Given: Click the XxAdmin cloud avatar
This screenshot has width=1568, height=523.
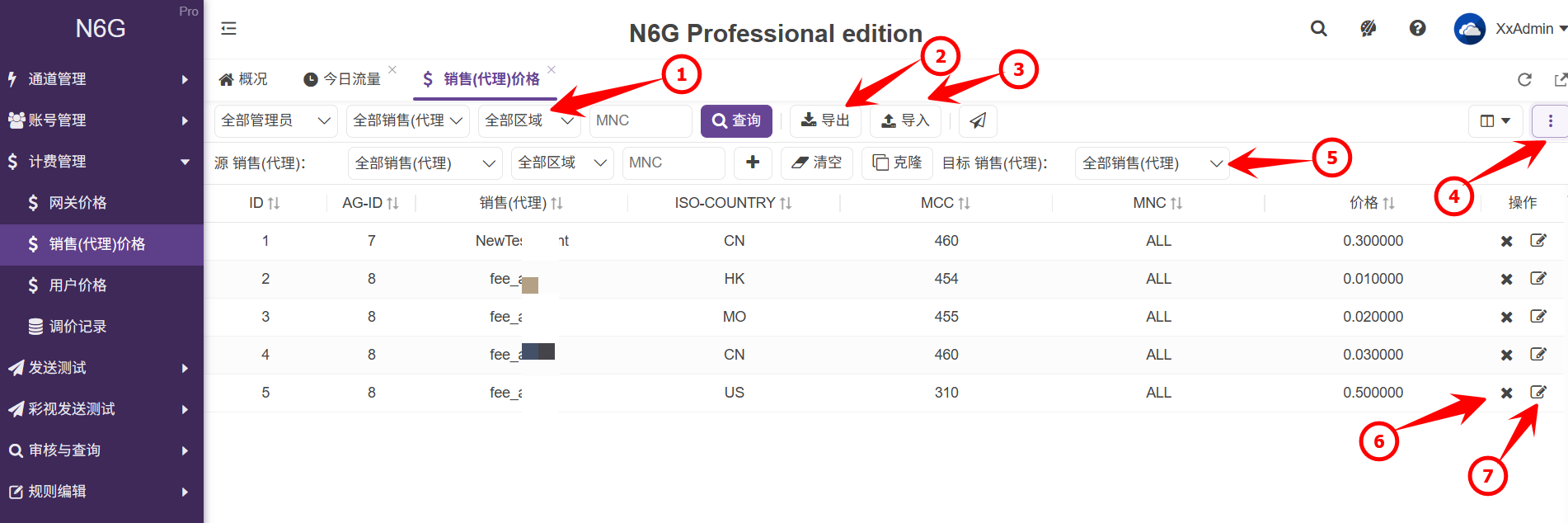Looking at the screenshot, I should 1469,29.
